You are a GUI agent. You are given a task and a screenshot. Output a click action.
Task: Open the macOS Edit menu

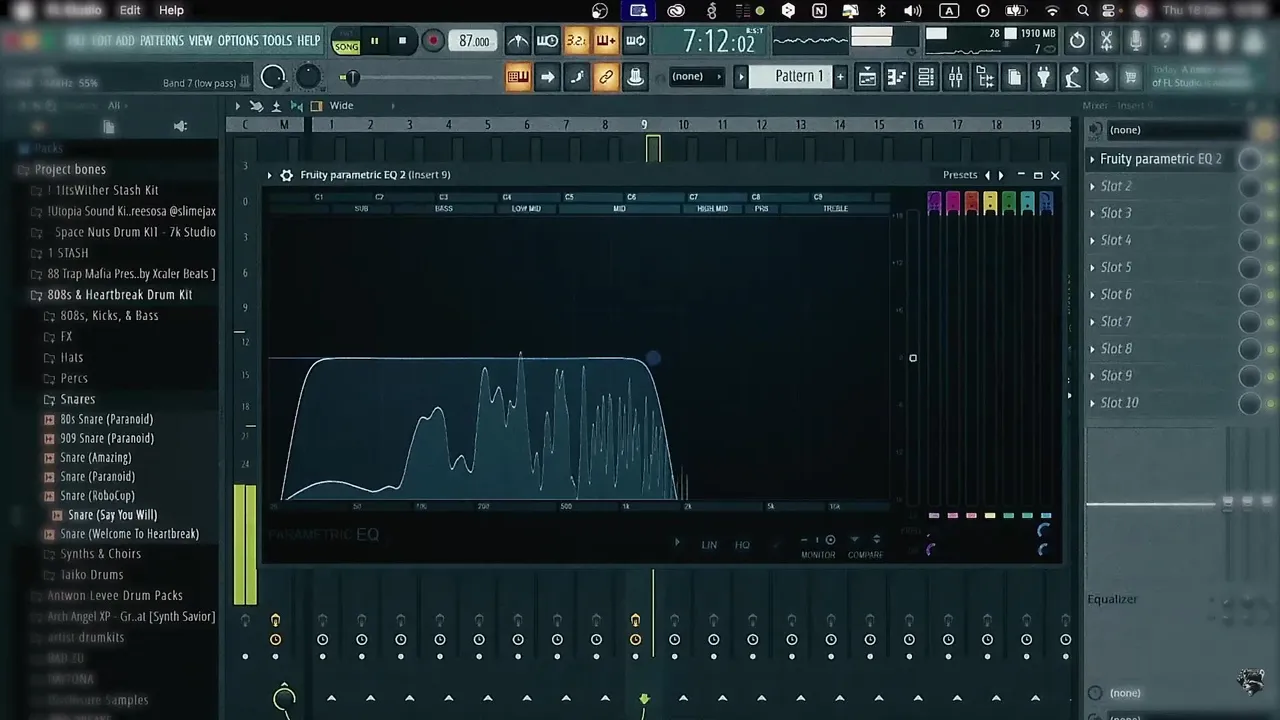point(130,10)
